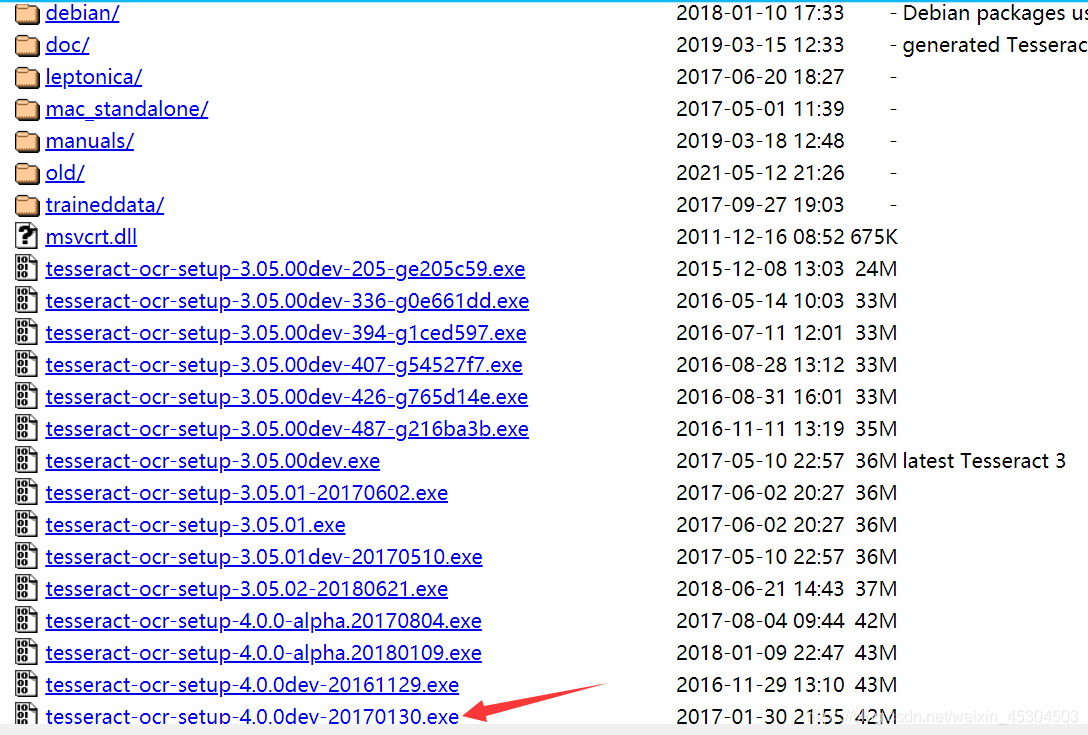
Task: Click the binary icon beside 4.0.0dev-20161129.exe
Action: (x=26, y=683)
